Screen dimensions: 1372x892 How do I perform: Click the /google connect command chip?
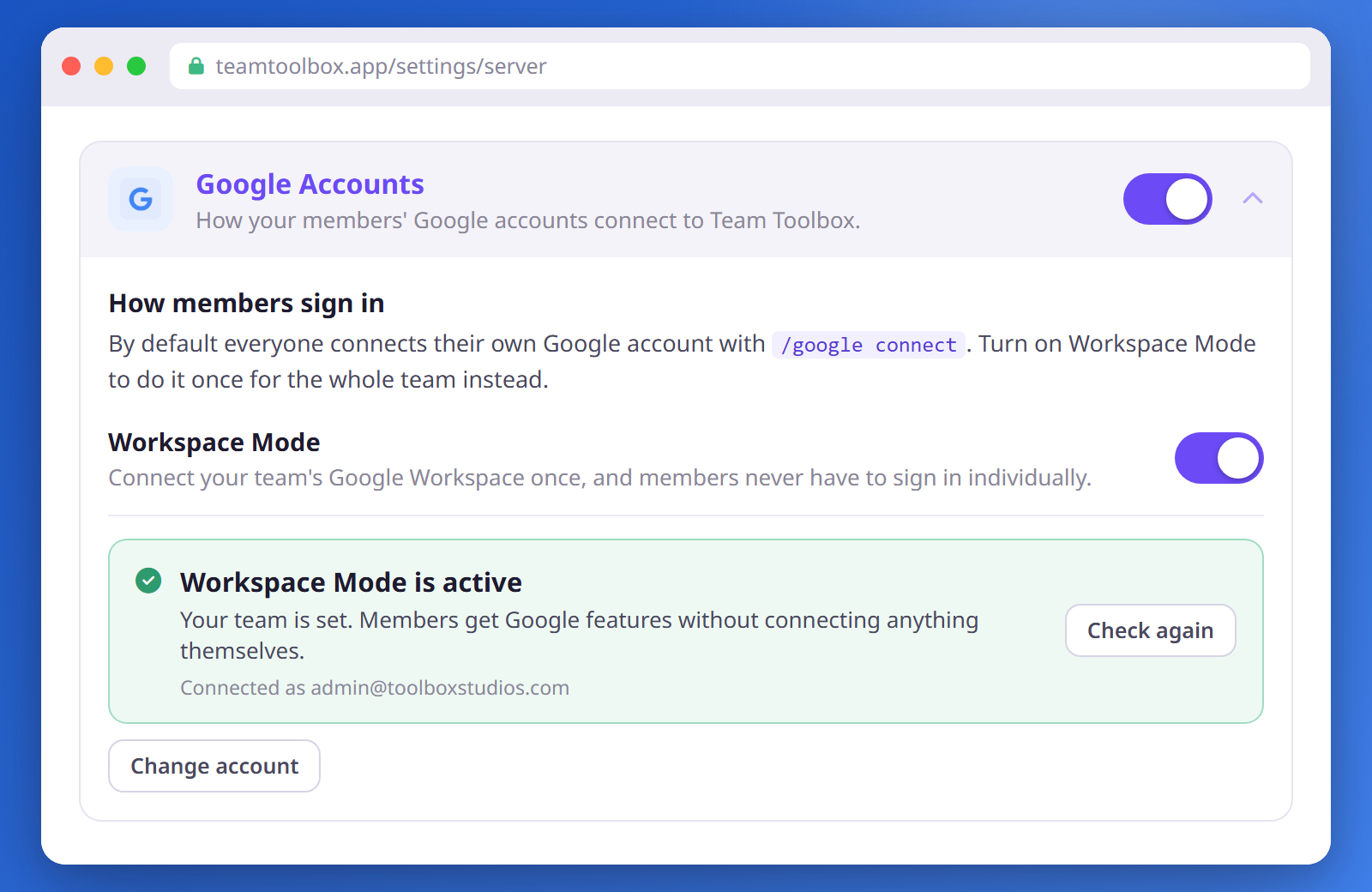tap(869, 345)
